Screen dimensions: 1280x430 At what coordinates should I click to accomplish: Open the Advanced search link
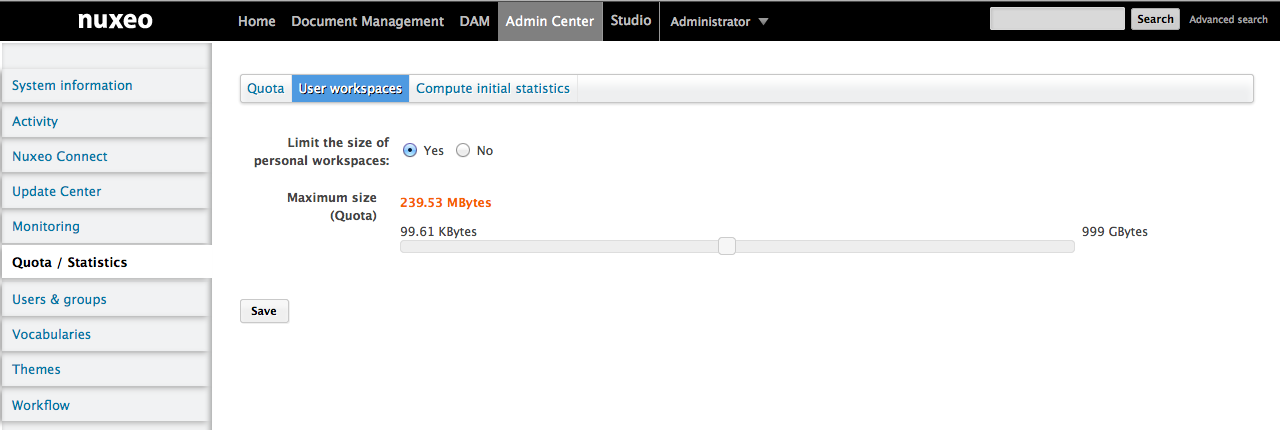click(1228, 19)
